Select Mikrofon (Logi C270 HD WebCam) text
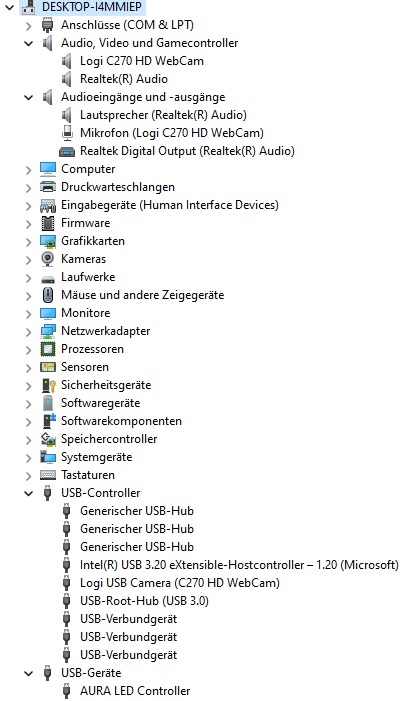 coord(172,133)
